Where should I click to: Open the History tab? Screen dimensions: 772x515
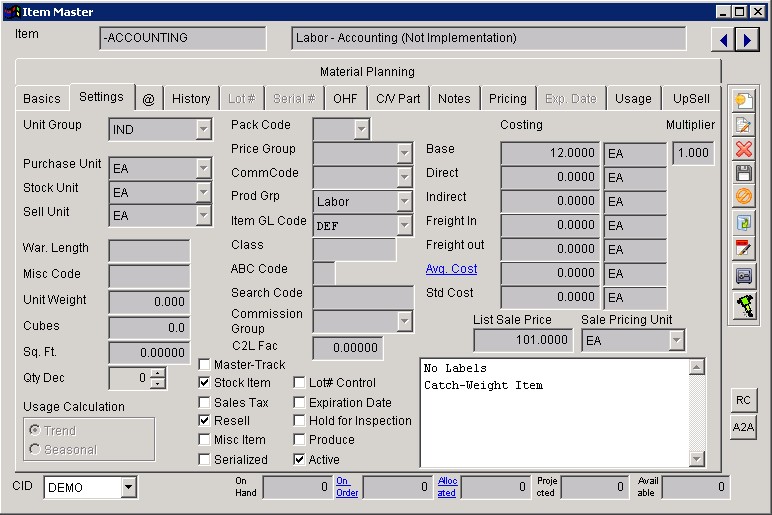click(191, 98)
